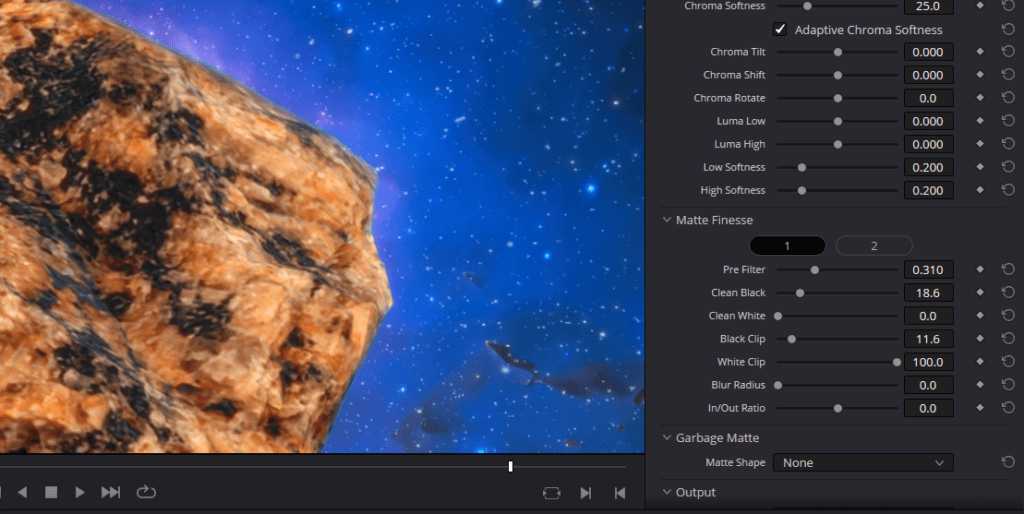Toggle keyframe diamond for High Softness

click(x=980, y=190)
